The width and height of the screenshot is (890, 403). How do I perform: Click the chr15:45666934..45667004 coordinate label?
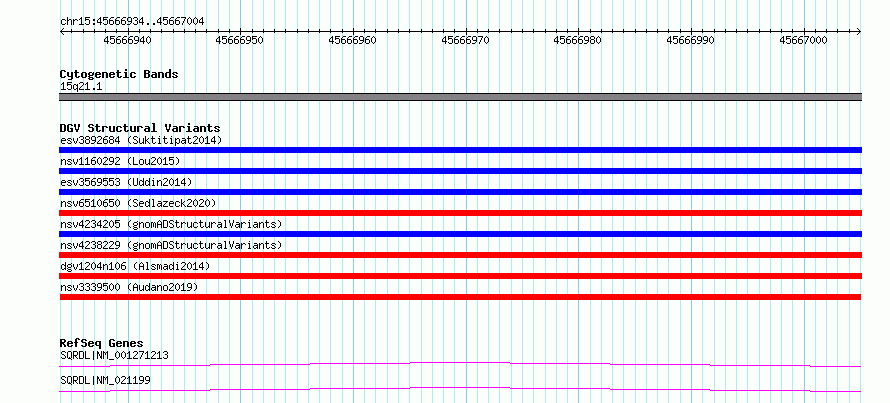pyautogui.click(x=132, y=22)
